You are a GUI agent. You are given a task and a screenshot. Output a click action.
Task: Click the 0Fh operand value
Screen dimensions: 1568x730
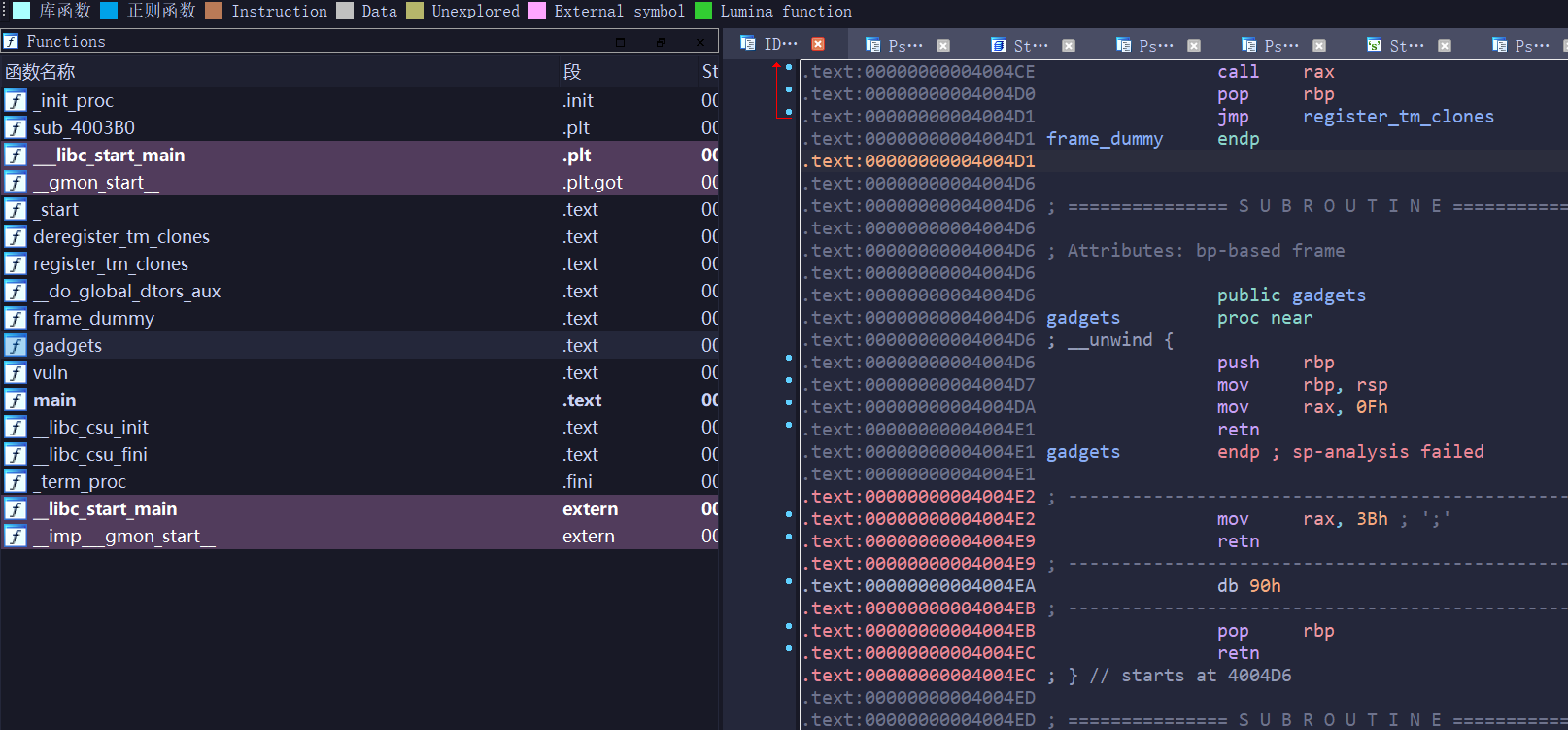(1372, 407)
